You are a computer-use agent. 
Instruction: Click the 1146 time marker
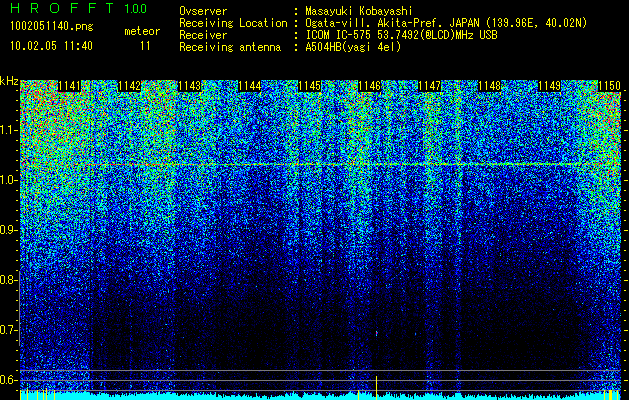click(369, 86)
